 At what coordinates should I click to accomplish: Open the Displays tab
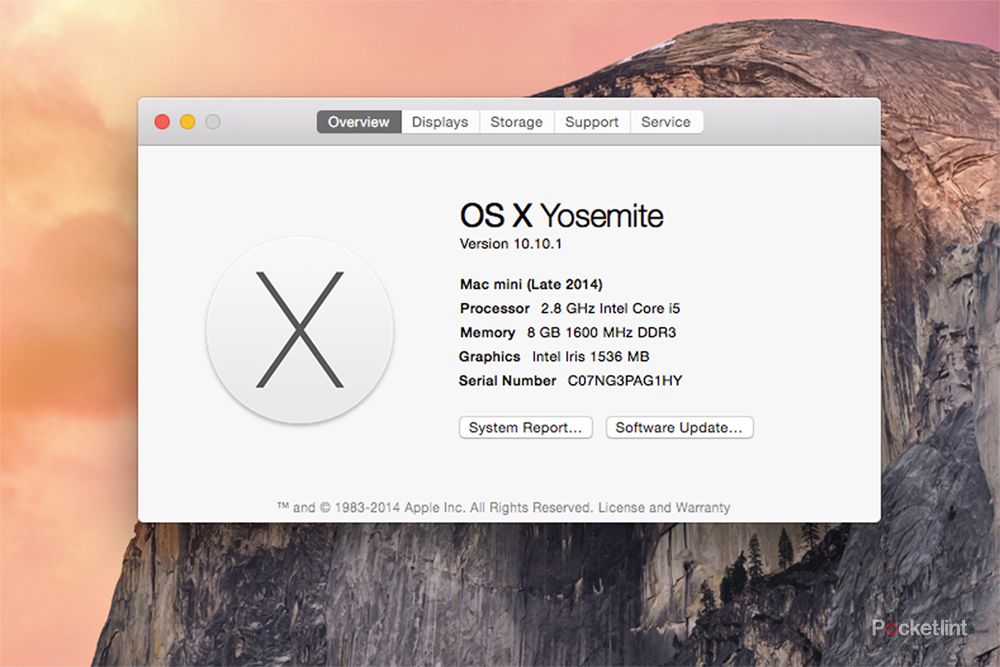click(440, 122)
